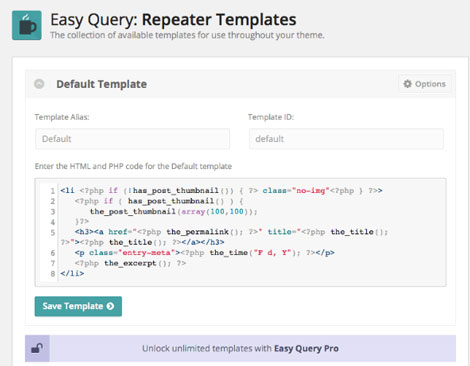Click line number 2 in the gutter
The width and height of the screenshot is (470, 366).
coord(53,201)
